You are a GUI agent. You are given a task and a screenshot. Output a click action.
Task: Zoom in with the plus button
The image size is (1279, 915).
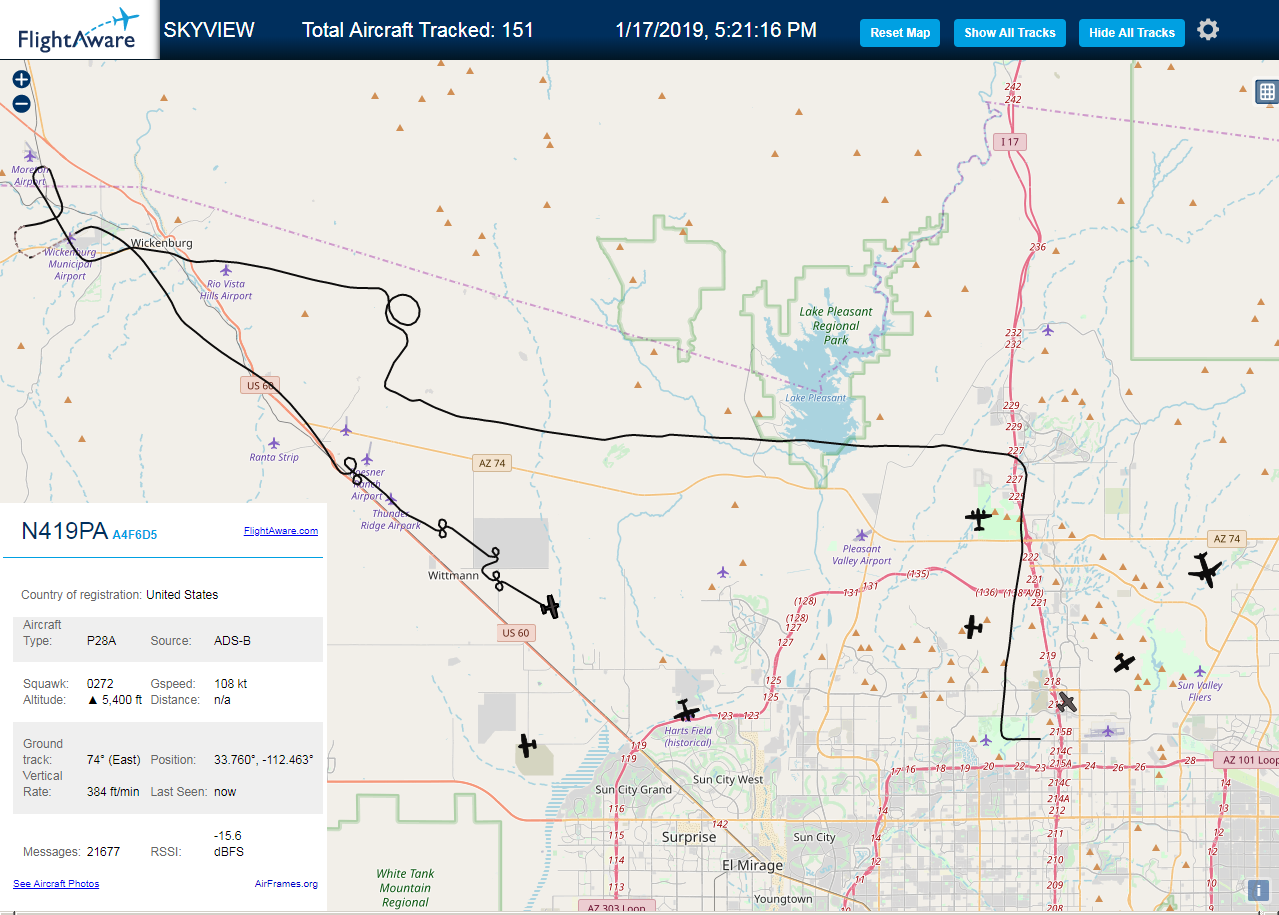click(x=21, y=80)
